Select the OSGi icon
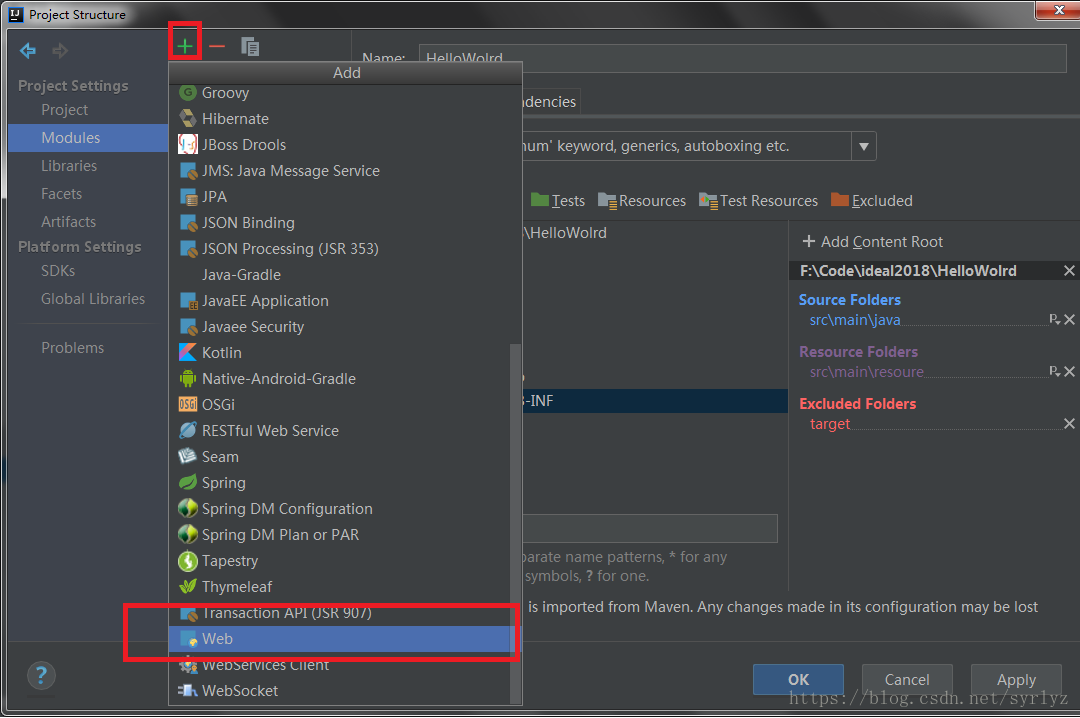The image size is (1080, 718). (x=187, y=404)
